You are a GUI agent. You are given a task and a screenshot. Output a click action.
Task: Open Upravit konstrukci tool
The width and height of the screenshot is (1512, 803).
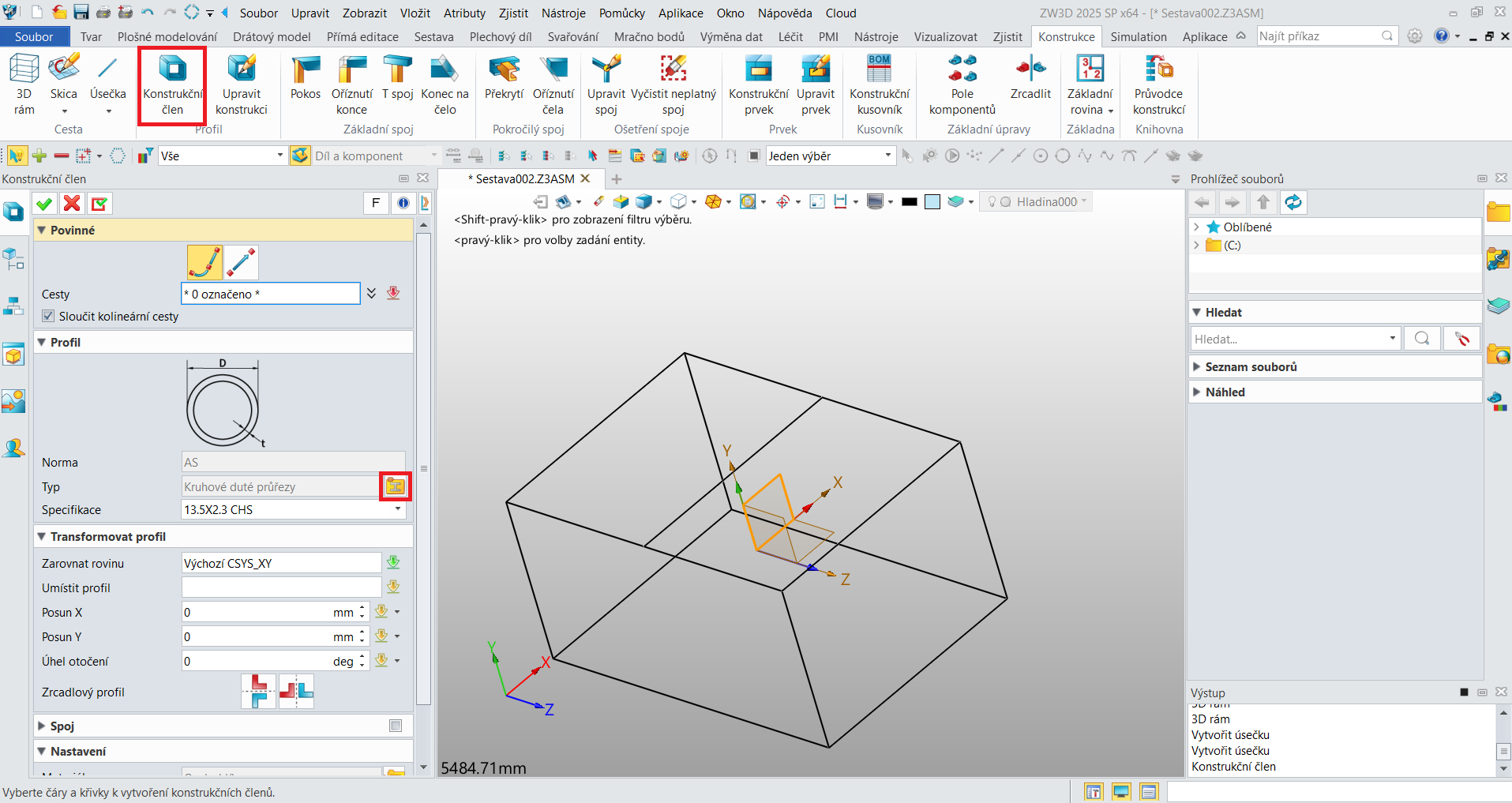242,84
